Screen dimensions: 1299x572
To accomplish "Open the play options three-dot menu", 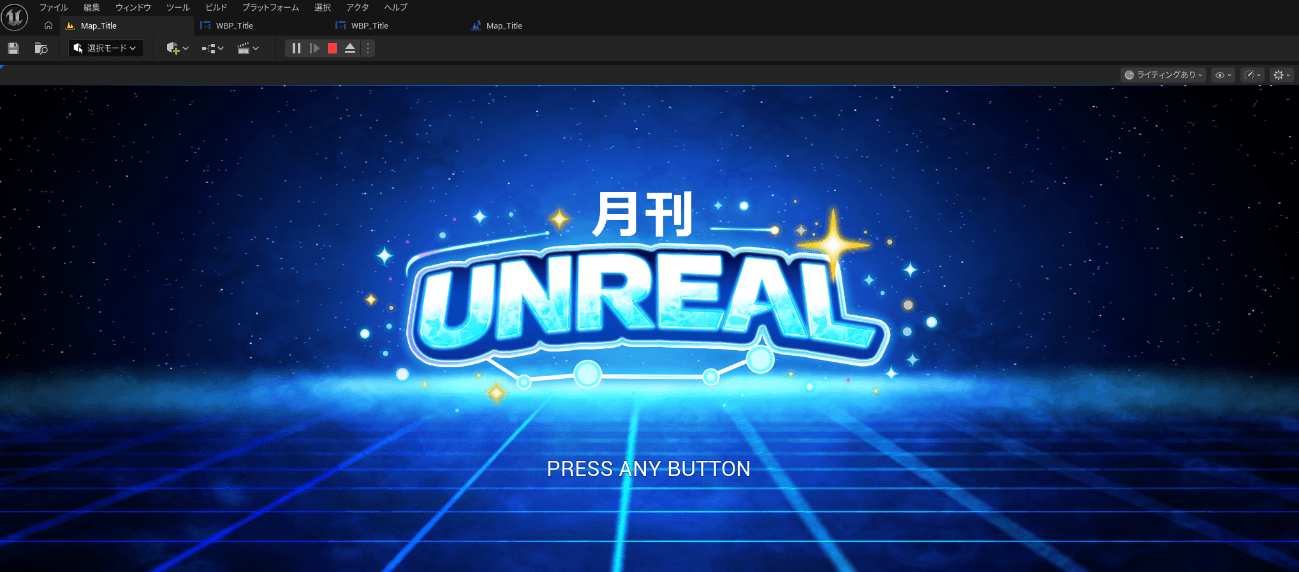I will pyautogui.click(x=367, y=48).
